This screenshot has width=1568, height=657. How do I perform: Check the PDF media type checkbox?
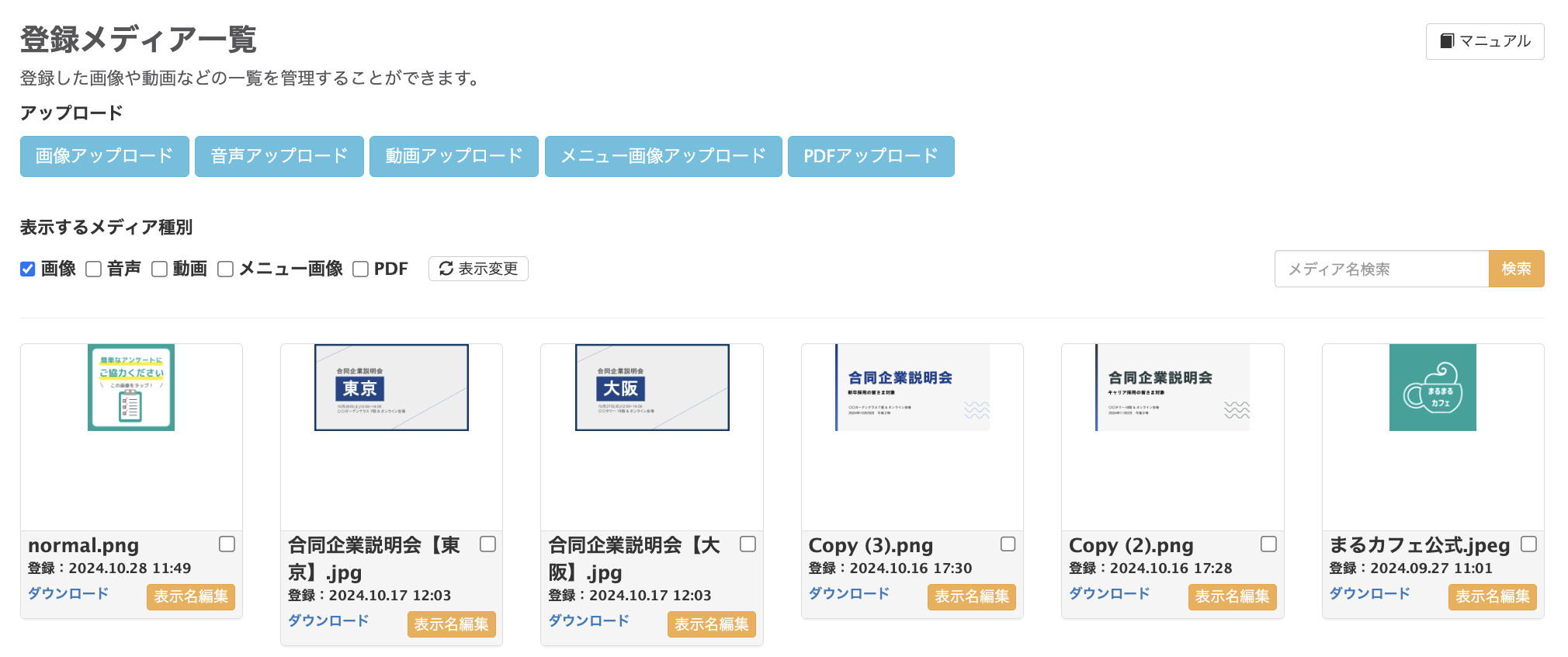tap(360, 269)
